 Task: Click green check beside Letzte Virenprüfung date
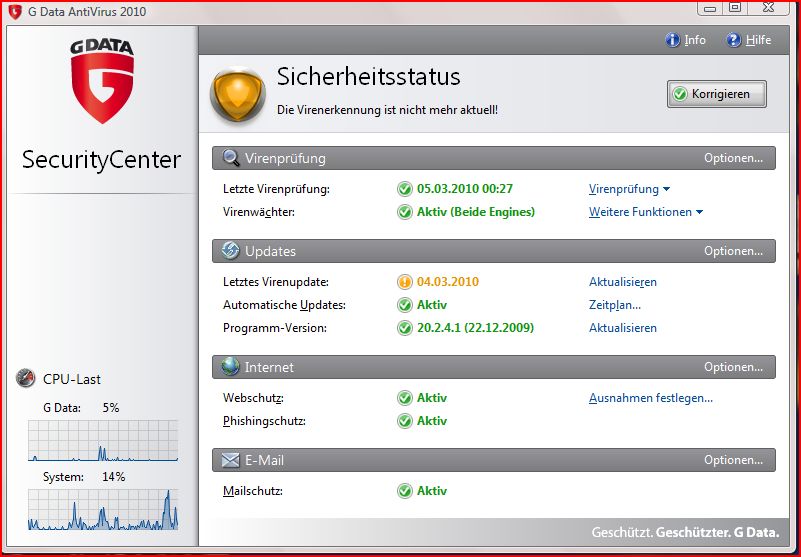(x=405, y=189)
